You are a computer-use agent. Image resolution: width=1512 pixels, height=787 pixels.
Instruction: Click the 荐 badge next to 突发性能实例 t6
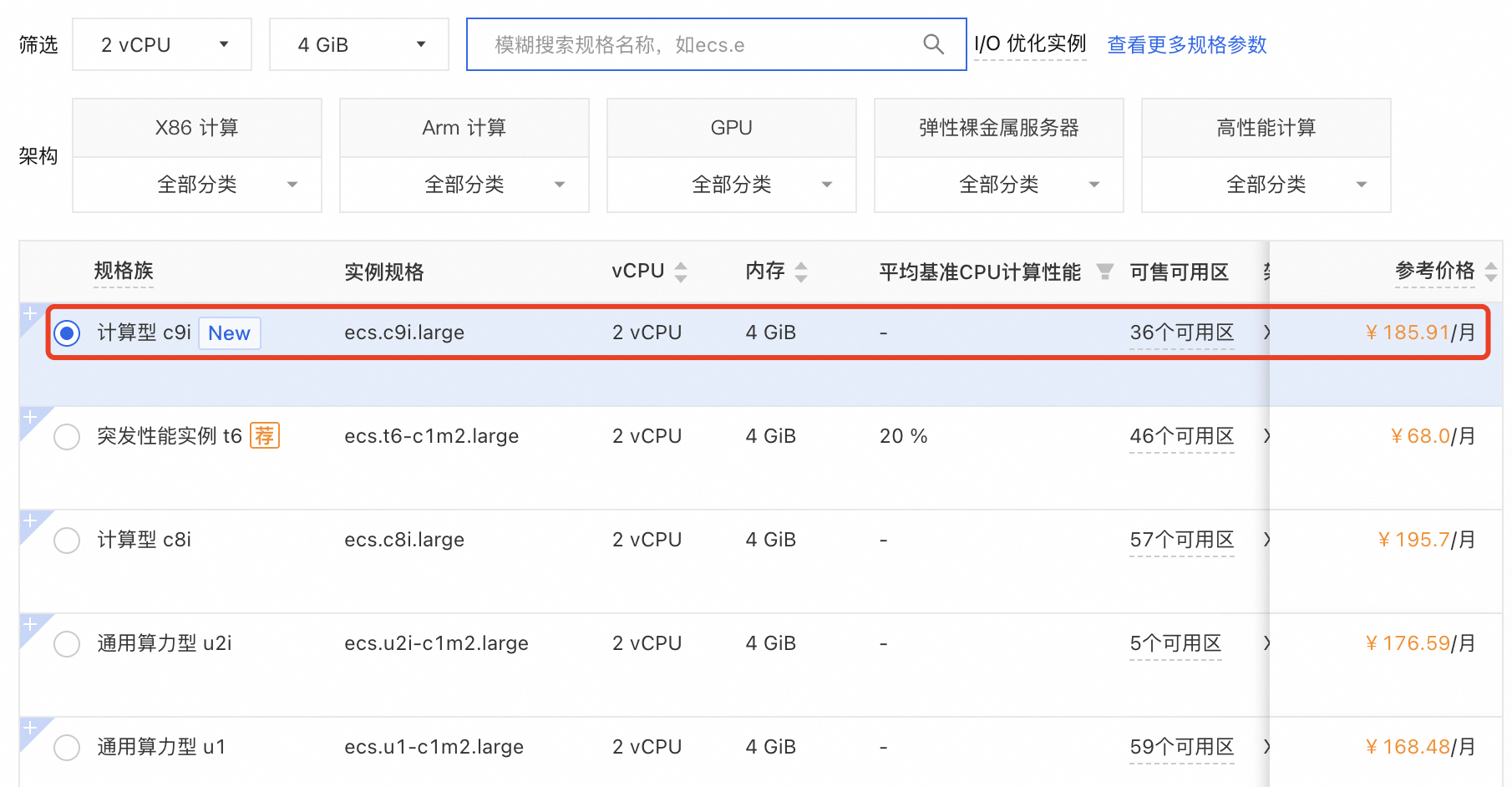coord(265,435)
